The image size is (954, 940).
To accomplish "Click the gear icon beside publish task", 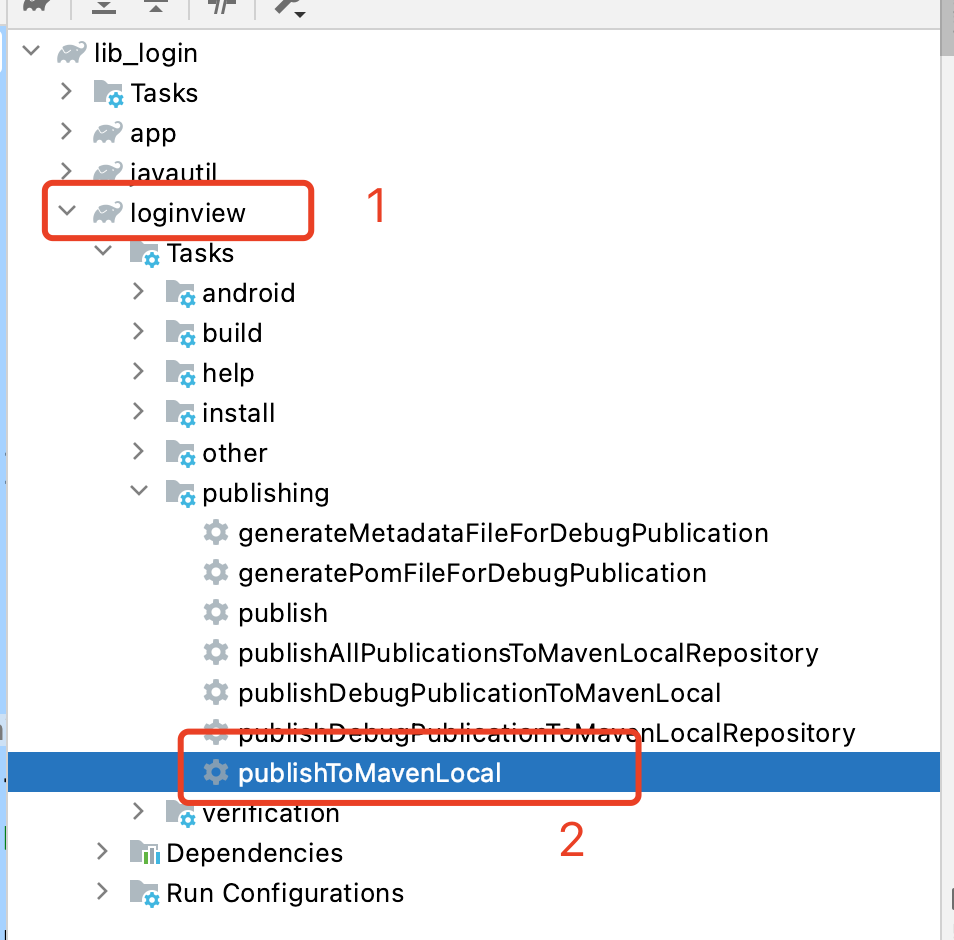I will pyautogui.click(x=215, y=613).
